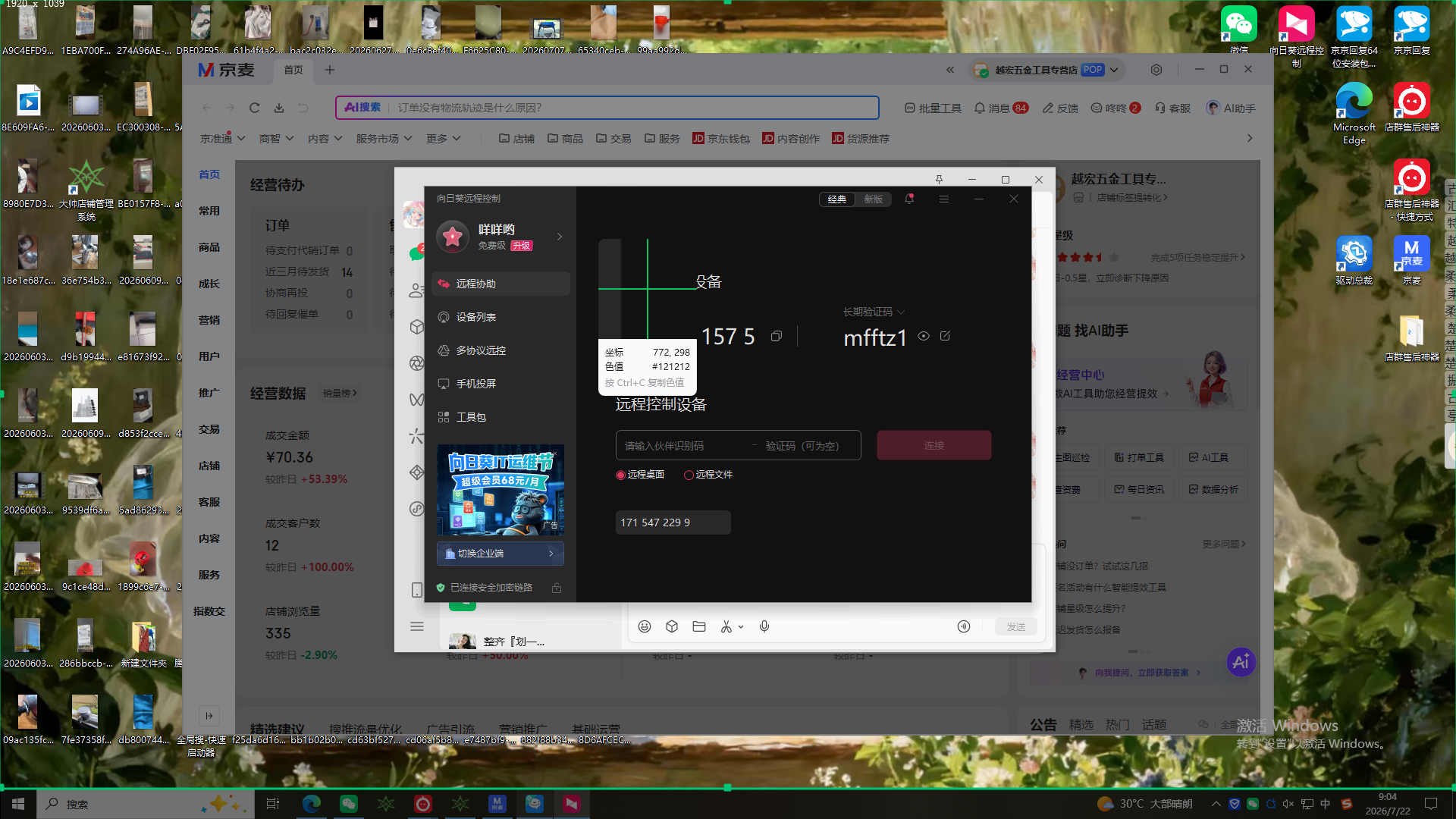The height and width of the screenshot is (819, 1456).
Task: Open Microsoft Edge desktop shortcut
Action: [x=1354, y=113]
